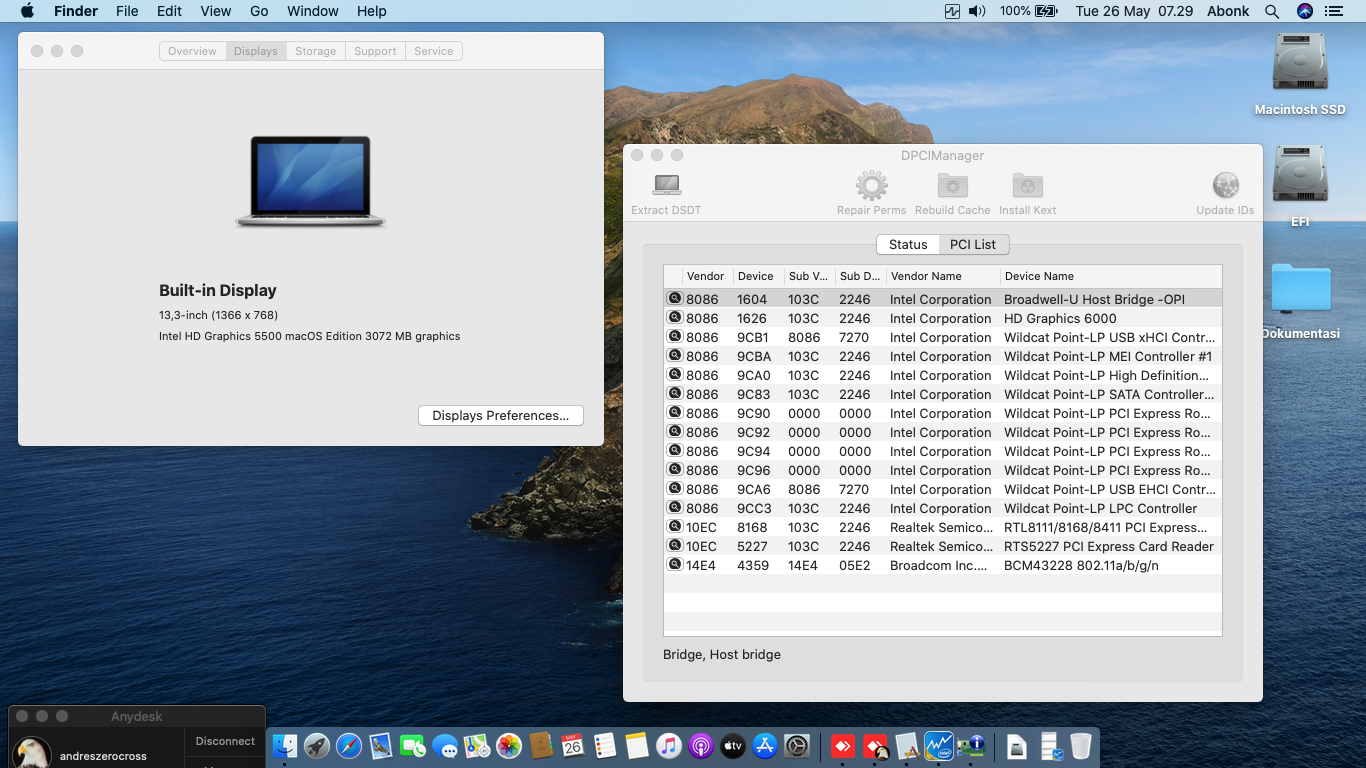Click the Displays Preferences button
1366x768 pixels.
pyautogui.click(x=500, y=416)
